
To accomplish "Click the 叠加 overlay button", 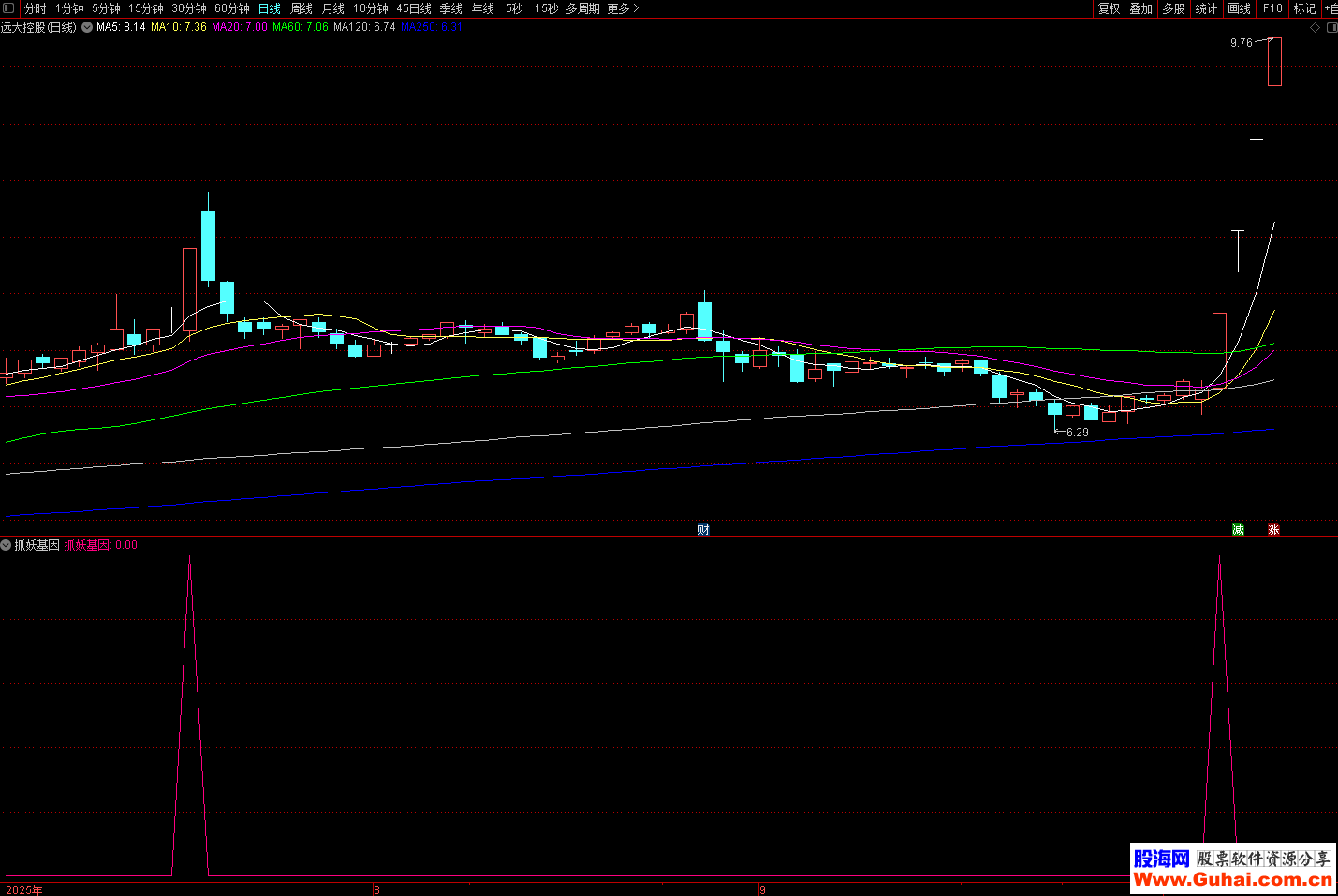I will pos(1140,8).
